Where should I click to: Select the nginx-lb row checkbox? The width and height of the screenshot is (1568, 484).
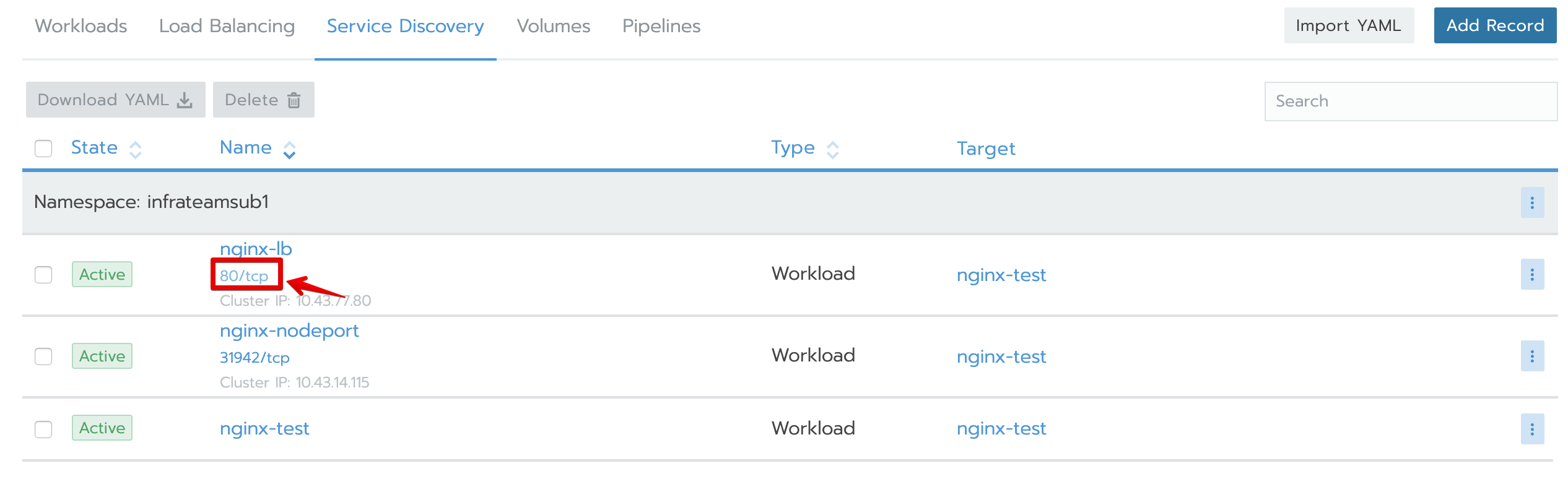(x=43, y=274)
